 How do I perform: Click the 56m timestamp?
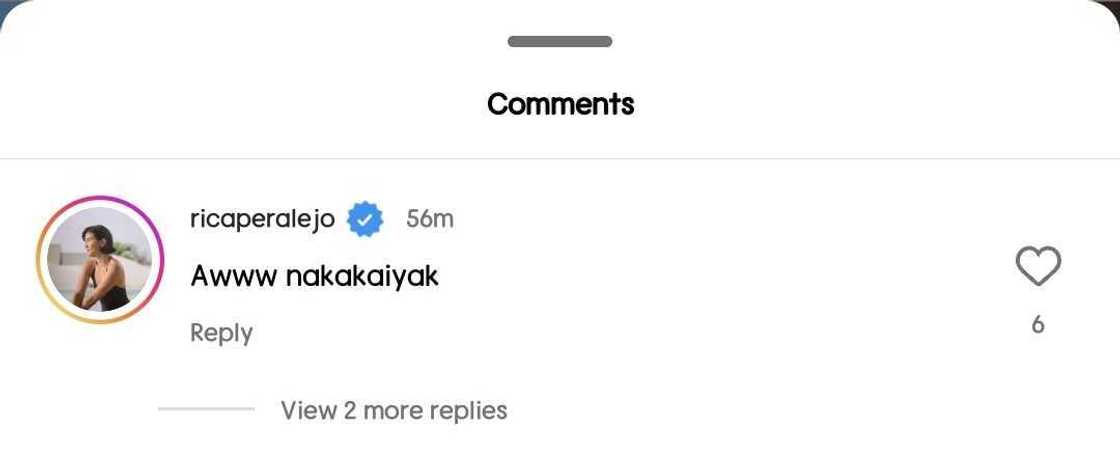pyautogui.click(x=430, y=219)
